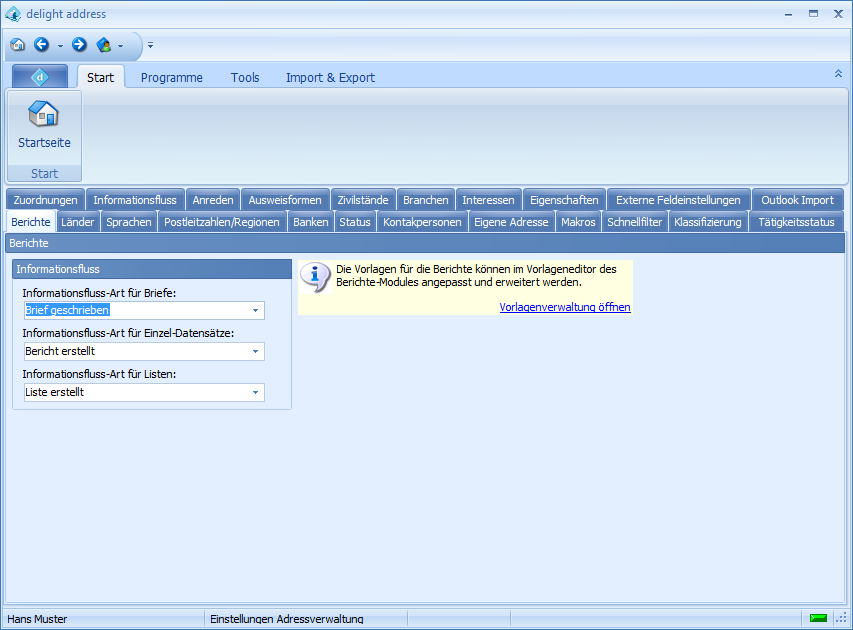Click the Startseite house icon in ribbon
Screen dimensions: 853x630
tap(44, 114)
